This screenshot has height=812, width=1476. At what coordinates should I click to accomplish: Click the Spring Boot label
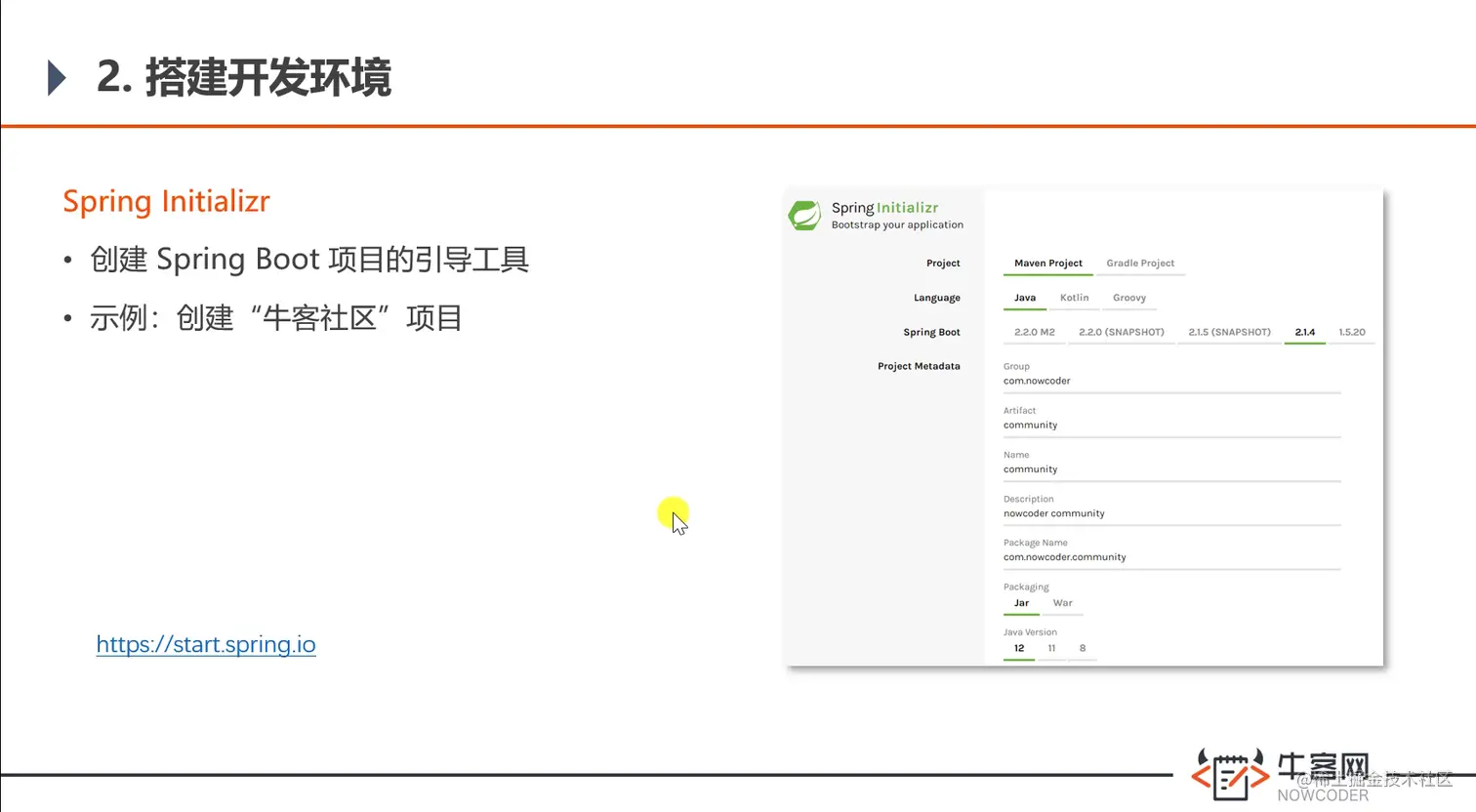pos(931,332)
